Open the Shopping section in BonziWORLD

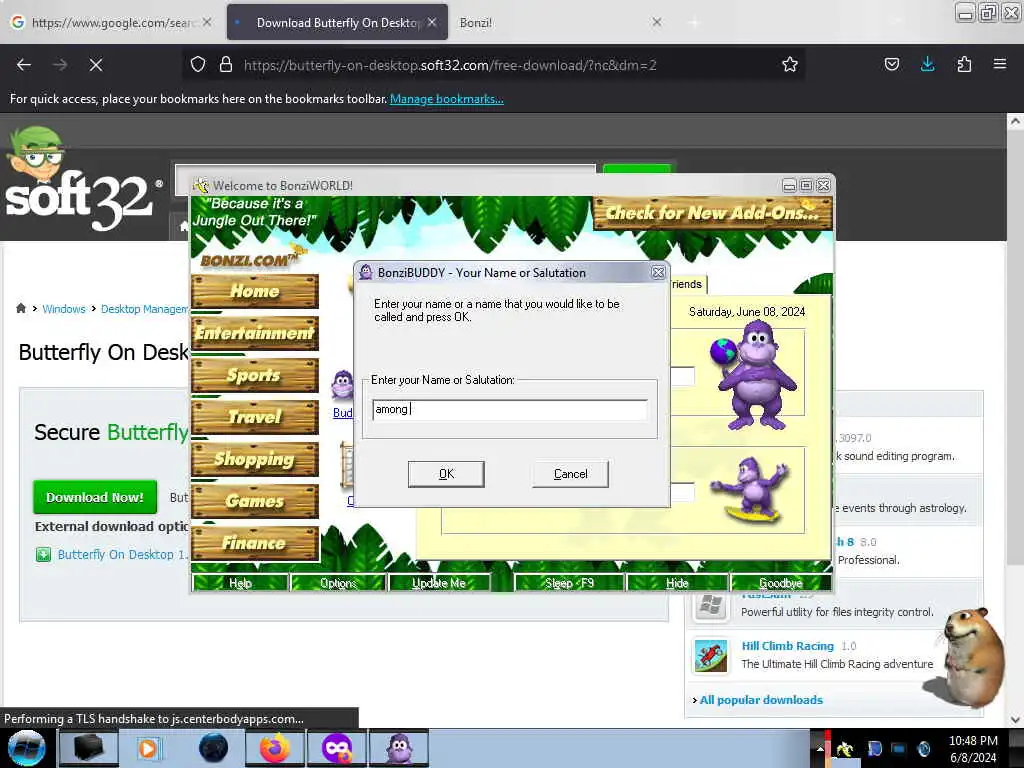point(255,459)
